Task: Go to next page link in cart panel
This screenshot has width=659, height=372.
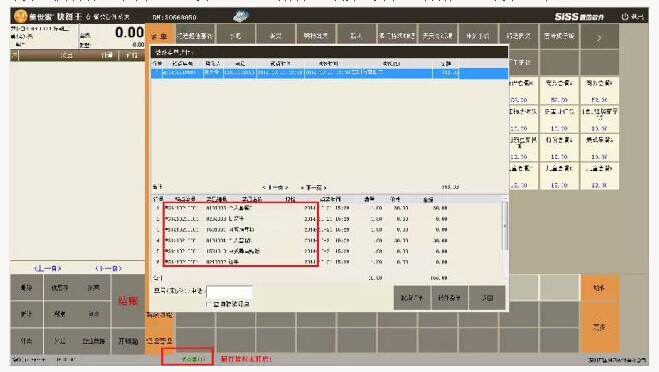Action: pos(108,268)
